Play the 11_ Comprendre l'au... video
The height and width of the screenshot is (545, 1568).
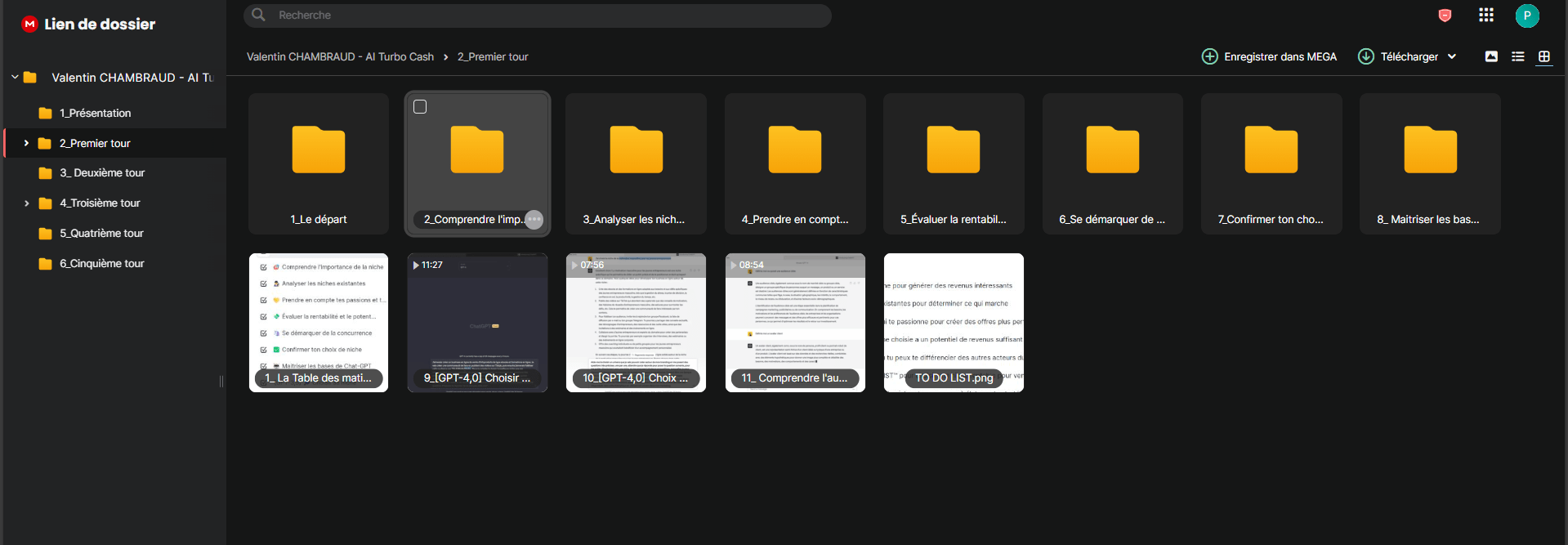click(795, 323)
